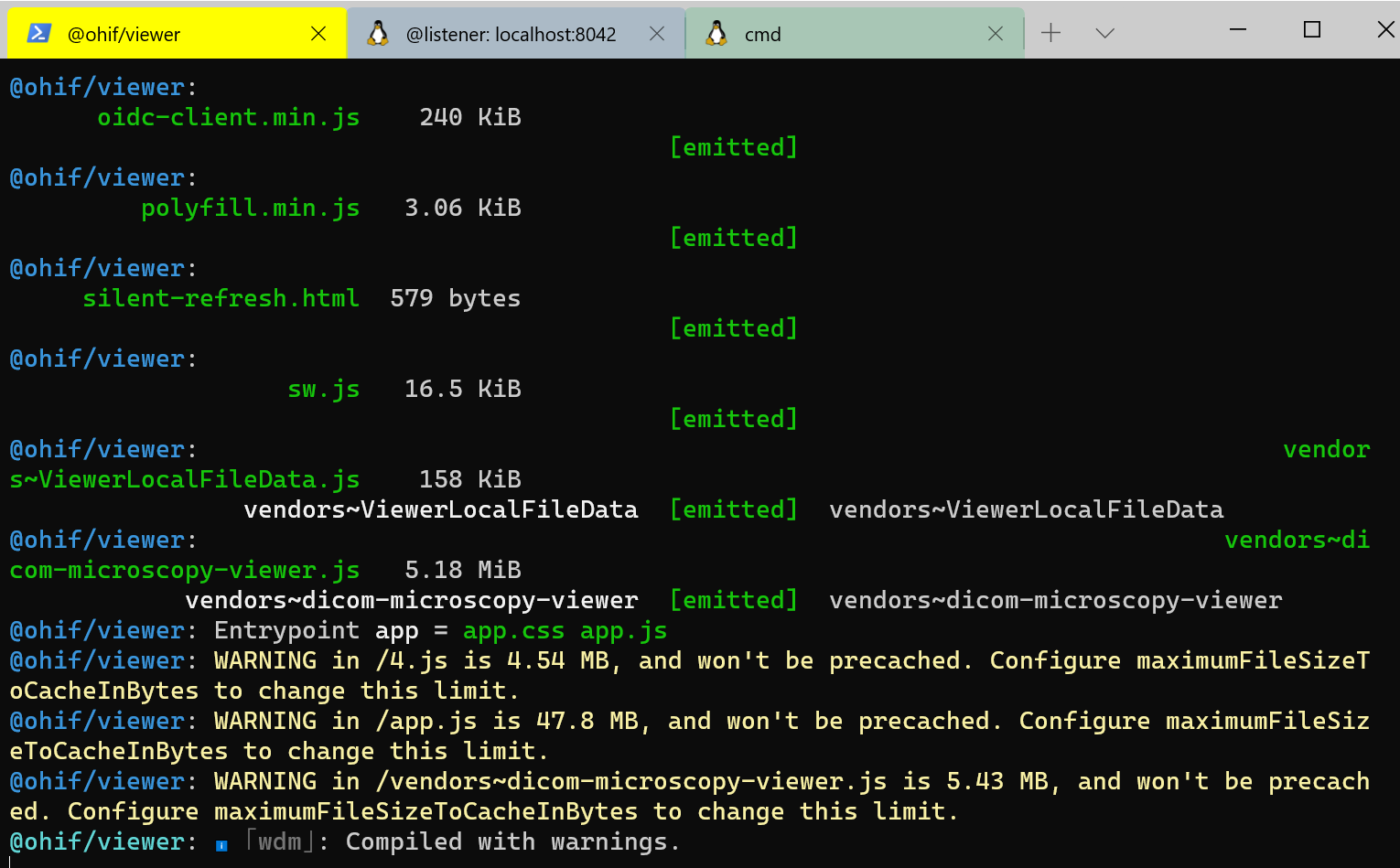Click the Linux penguin icon on listener tab
The image size is (1400, 868).
(x=378, y=34)
